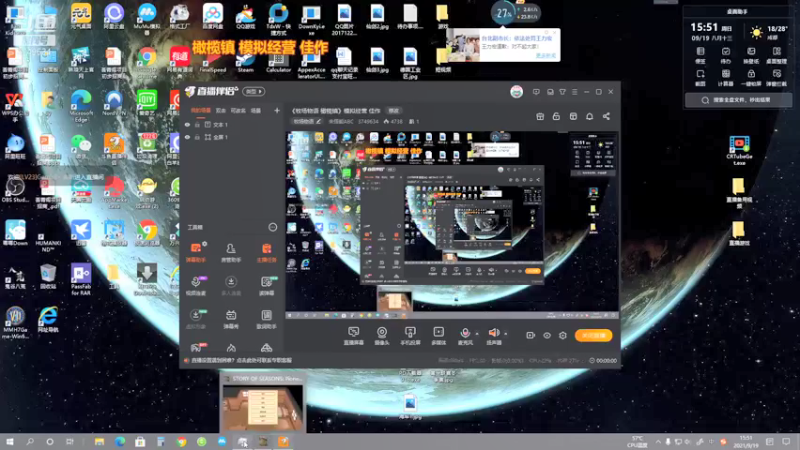Add a 多媒体 media source
This screenshot has height=450, width=800.
tap(438, 336)
